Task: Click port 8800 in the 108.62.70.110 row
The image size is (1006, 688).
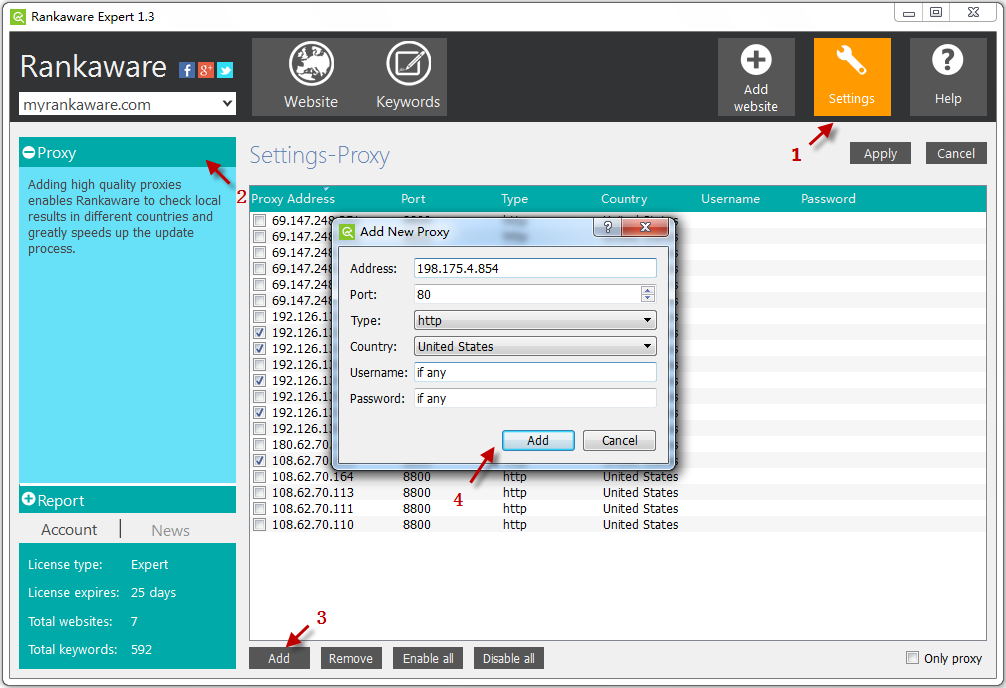Action: (417, 525)
